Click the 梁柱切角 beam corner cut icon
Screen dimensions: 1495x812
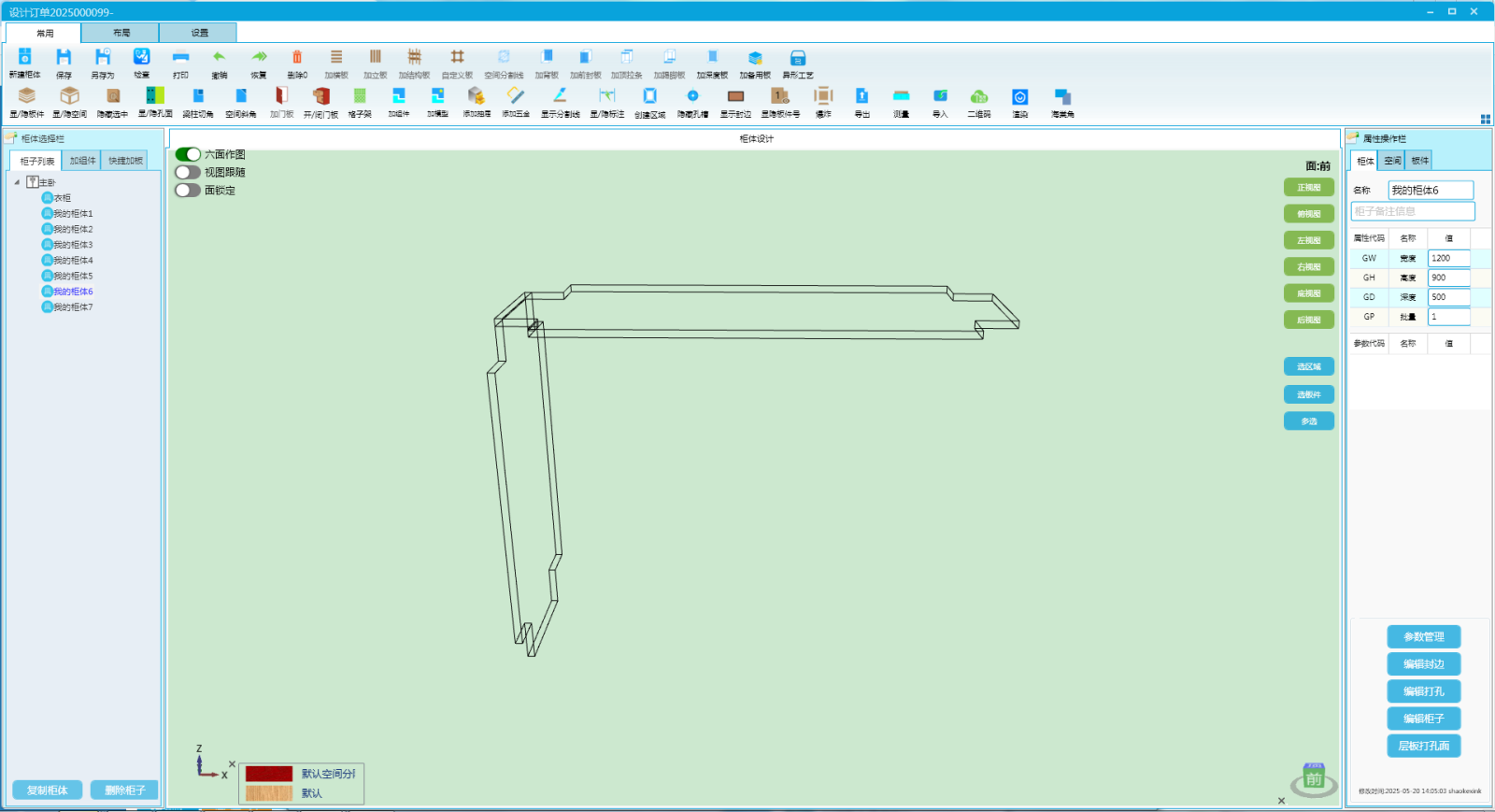click(198, 95)
